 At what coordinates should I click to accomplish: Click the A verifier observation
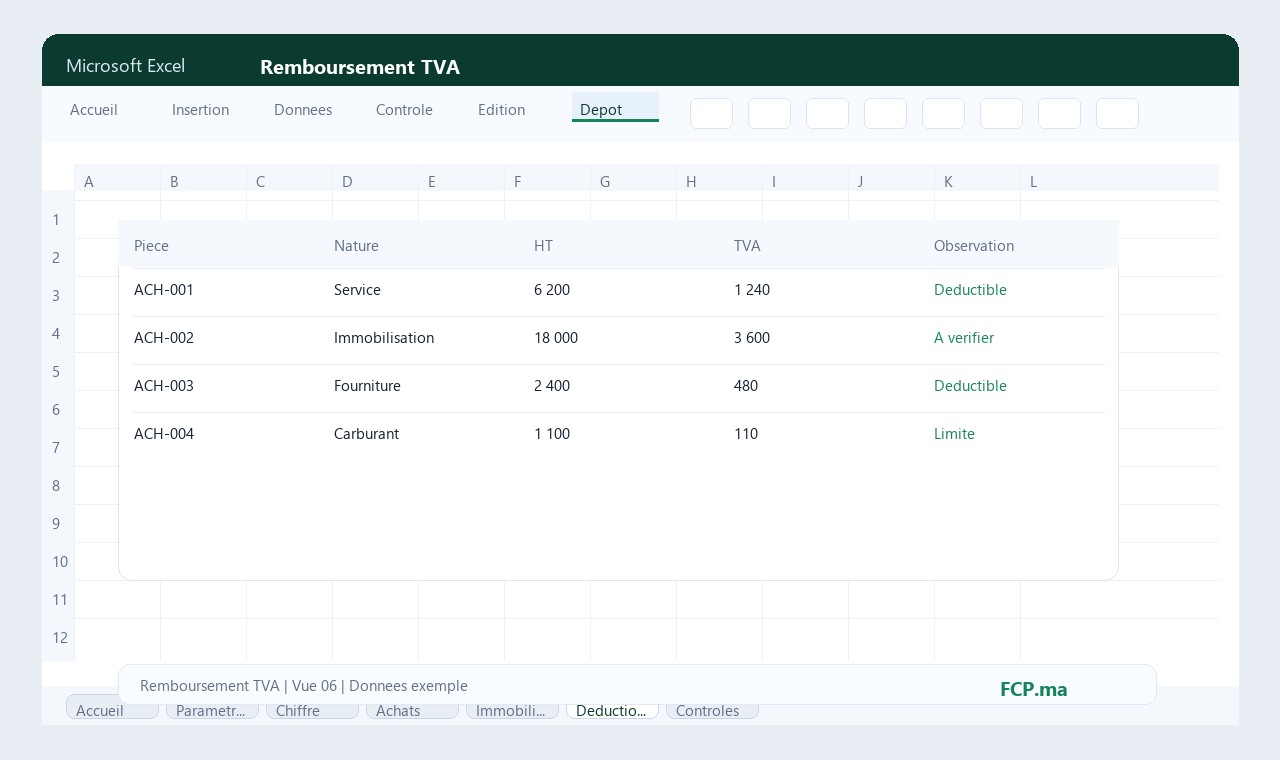(964, 338)
